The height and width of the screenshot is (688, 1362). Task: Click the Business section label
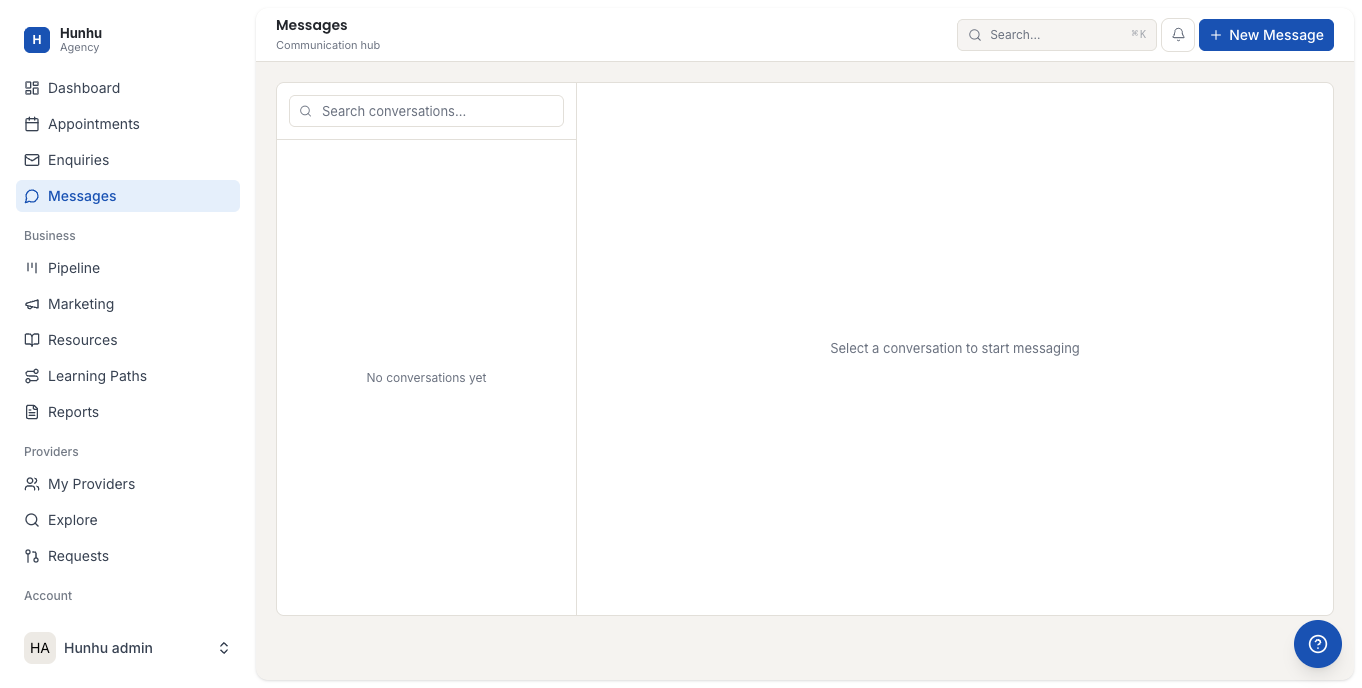tap(50, 236)
